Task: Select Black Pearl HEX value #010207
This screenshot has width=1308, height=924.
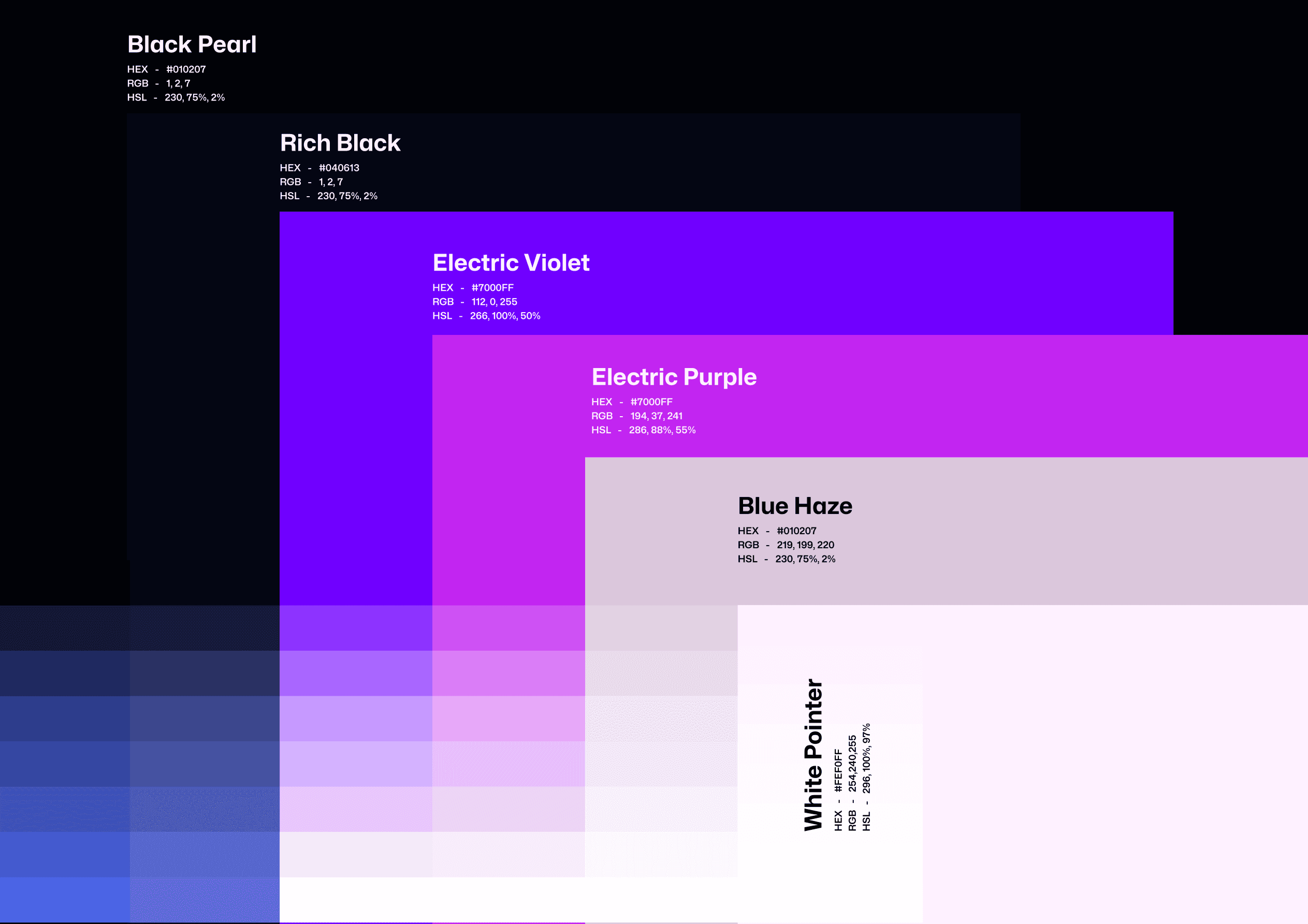Action: tap(186, 69)
